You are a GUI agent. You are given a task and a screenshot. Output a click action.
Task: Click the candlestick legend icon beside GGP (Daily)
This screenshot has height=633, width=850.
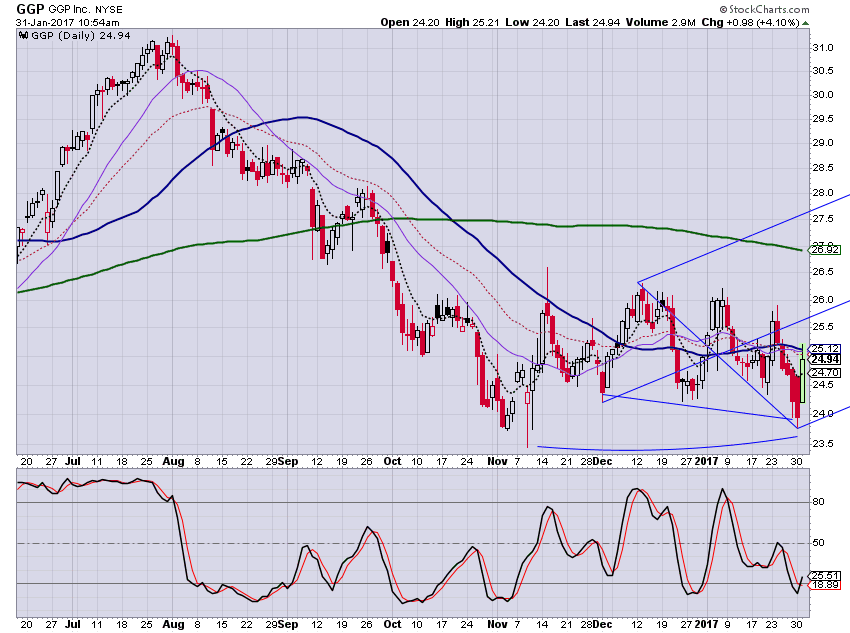(23, 35)
